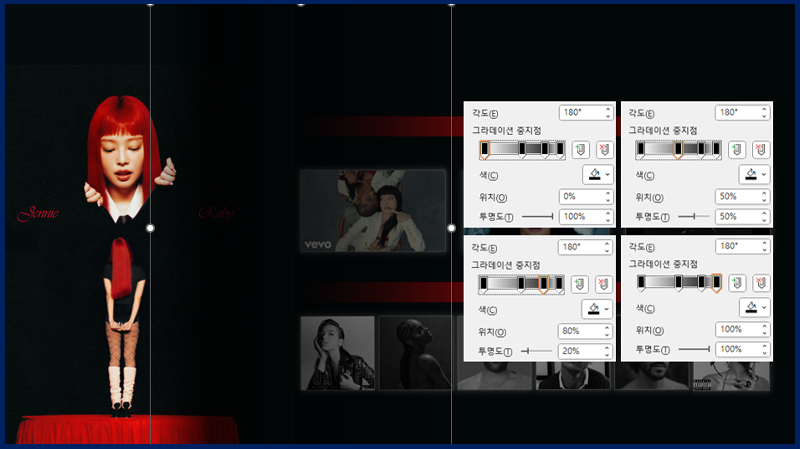Image resolution: width=800 pixels, height=449 pixels.
Task: Click transparency slider in the panel showing 50% transparency
Action: click(694, 217)
